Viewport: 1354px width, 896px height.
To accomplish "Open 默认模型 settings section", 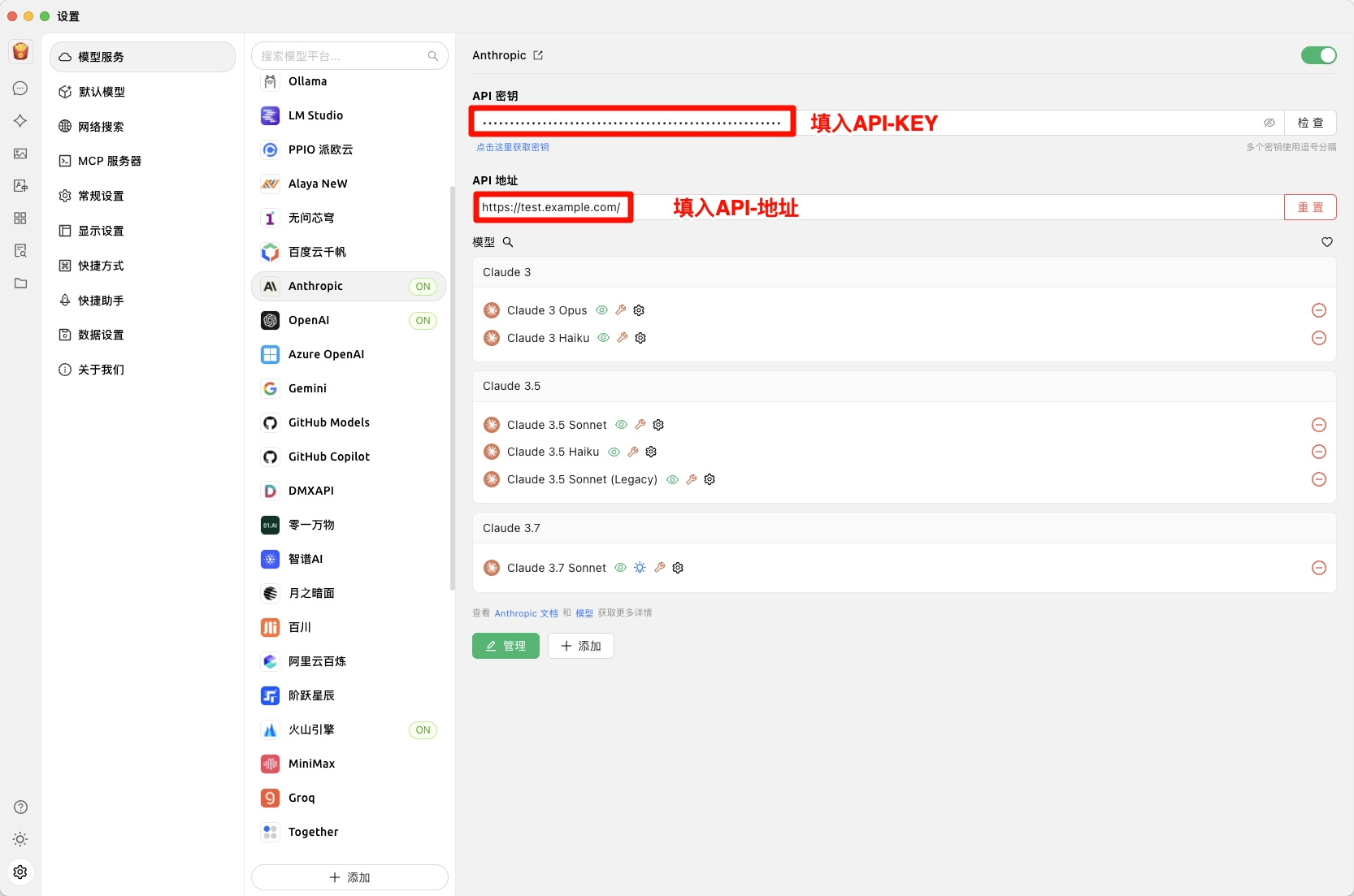I will 143,92.
